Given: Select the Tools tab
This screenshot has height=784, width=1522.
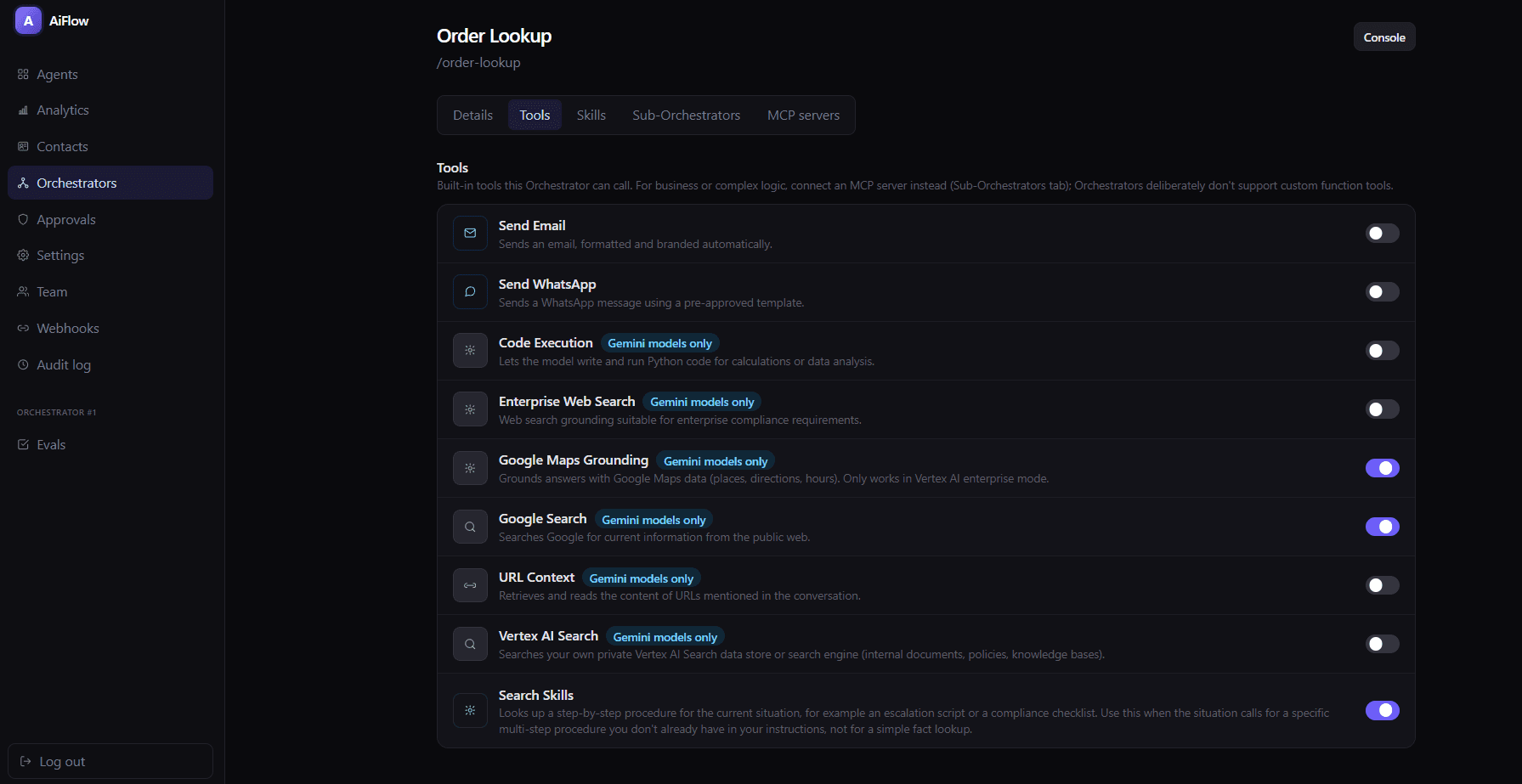Looking at the screenshot, I should (x=535, y=115).
